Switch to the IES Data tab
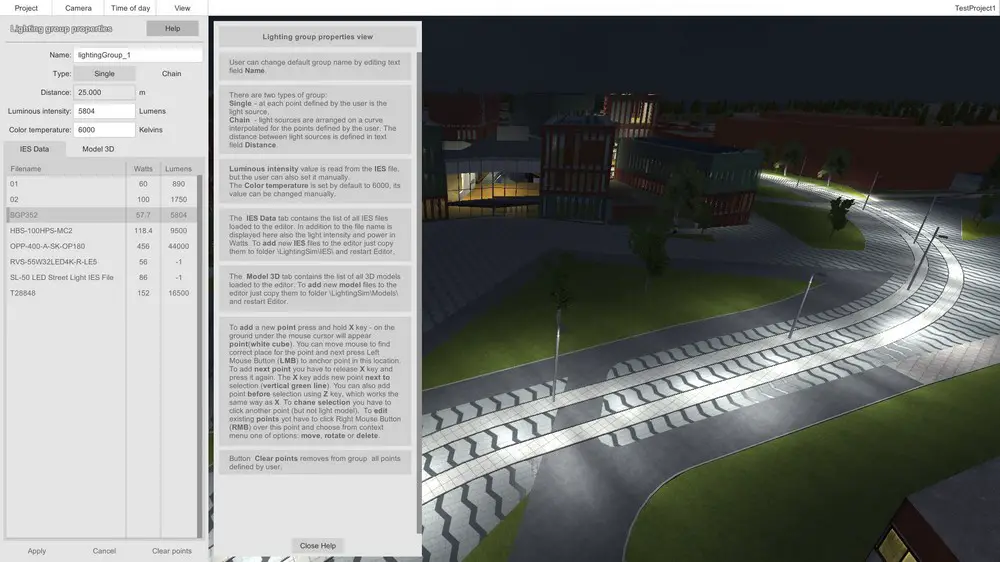1000x562 pixels. [x=34, y=149]
